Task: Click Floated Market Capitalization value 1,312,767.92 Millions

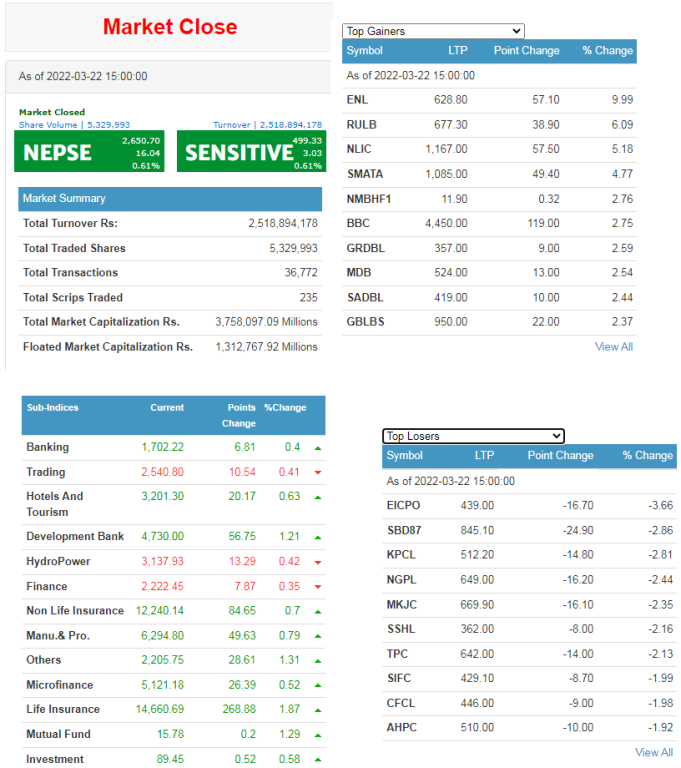Action: (267, 347)
